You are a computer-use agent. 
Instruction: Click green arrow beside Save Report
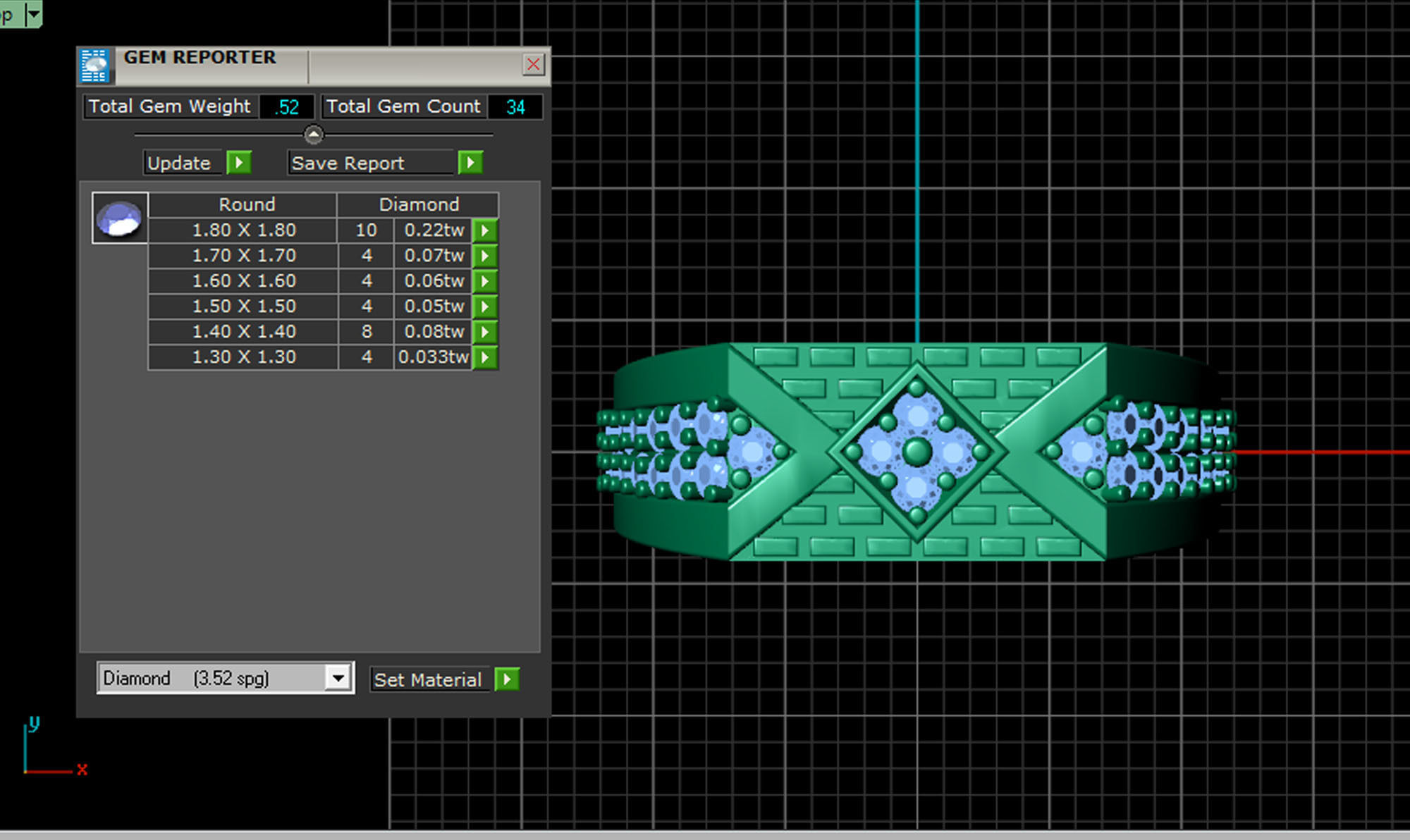470,163
